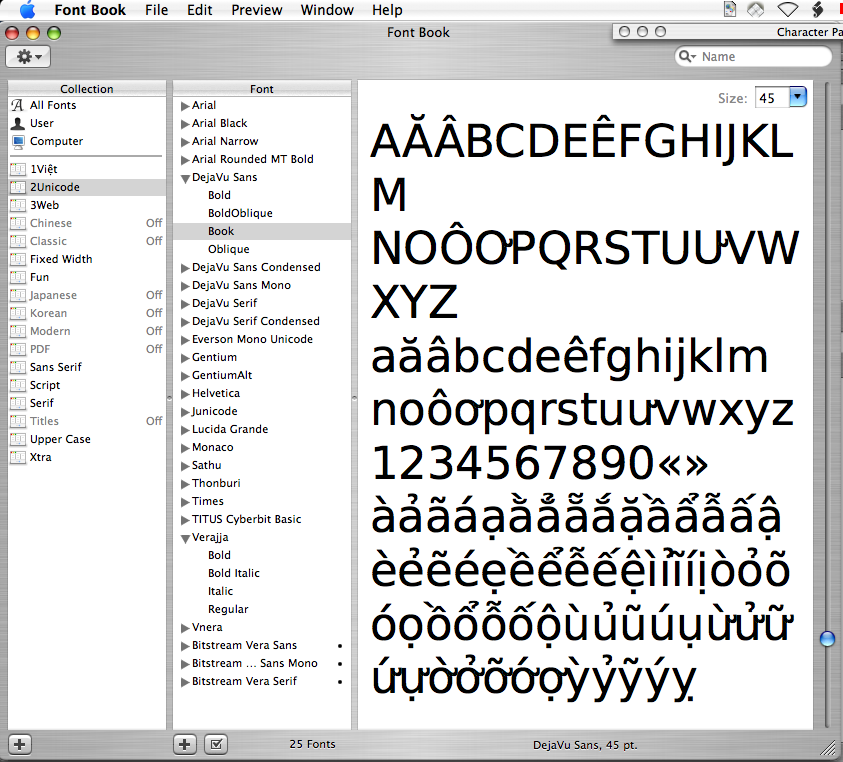
Task: Open the Preview menu
Action: 256,10
